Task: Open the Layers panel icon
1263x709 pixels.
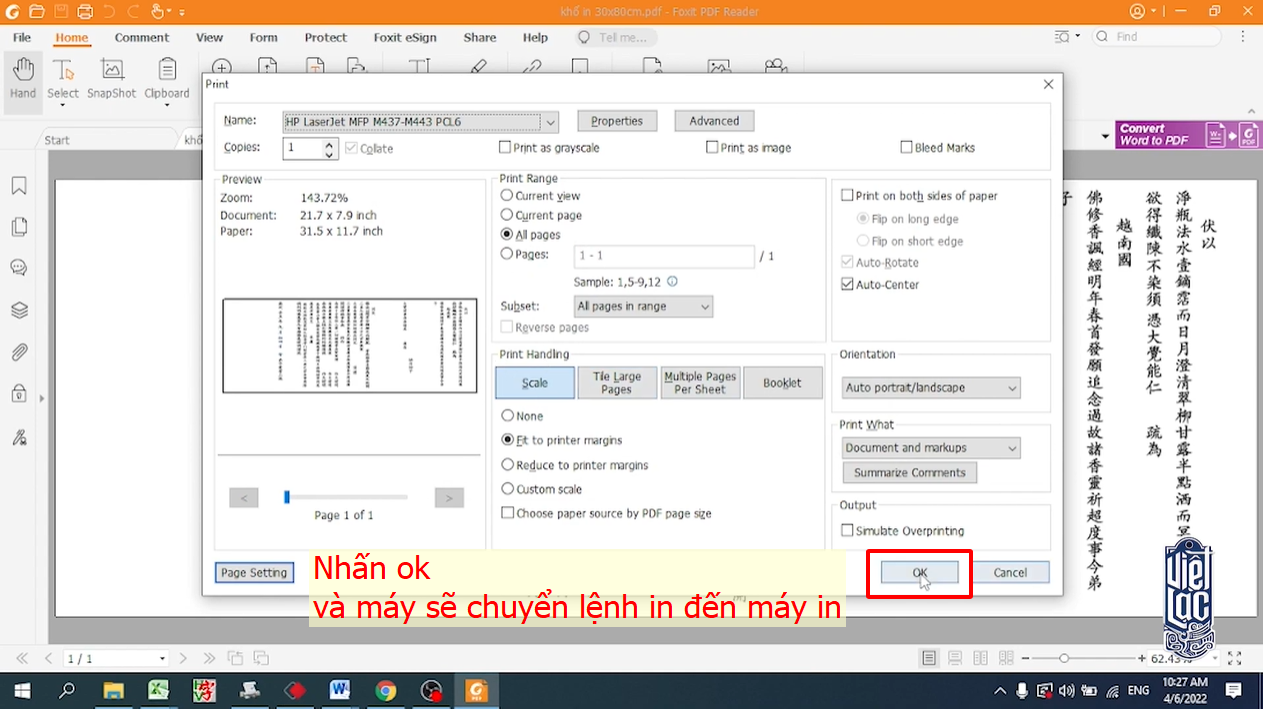Action: [19, 310]
